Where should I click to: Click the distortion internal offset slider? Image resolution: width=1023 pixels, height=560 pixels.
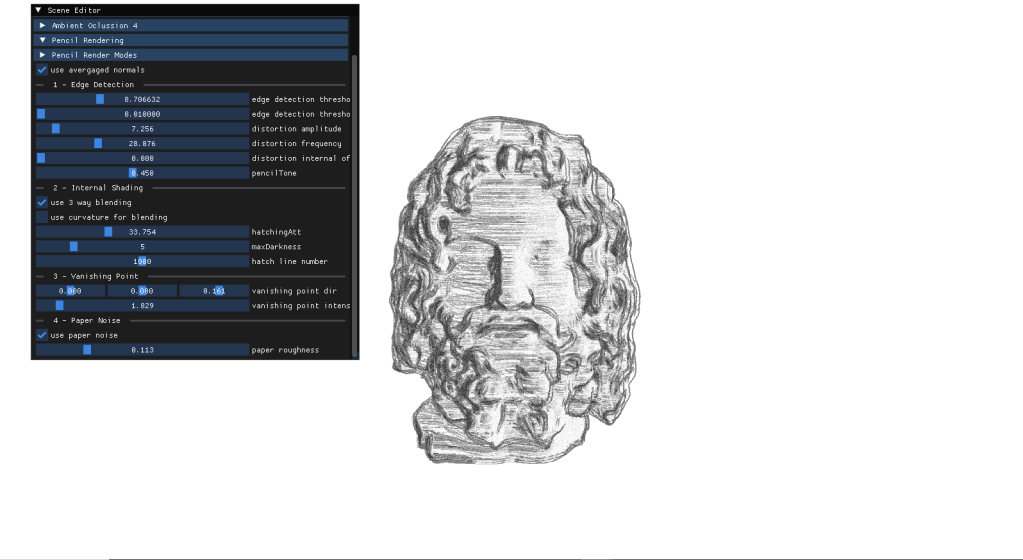tap(142, 158)
